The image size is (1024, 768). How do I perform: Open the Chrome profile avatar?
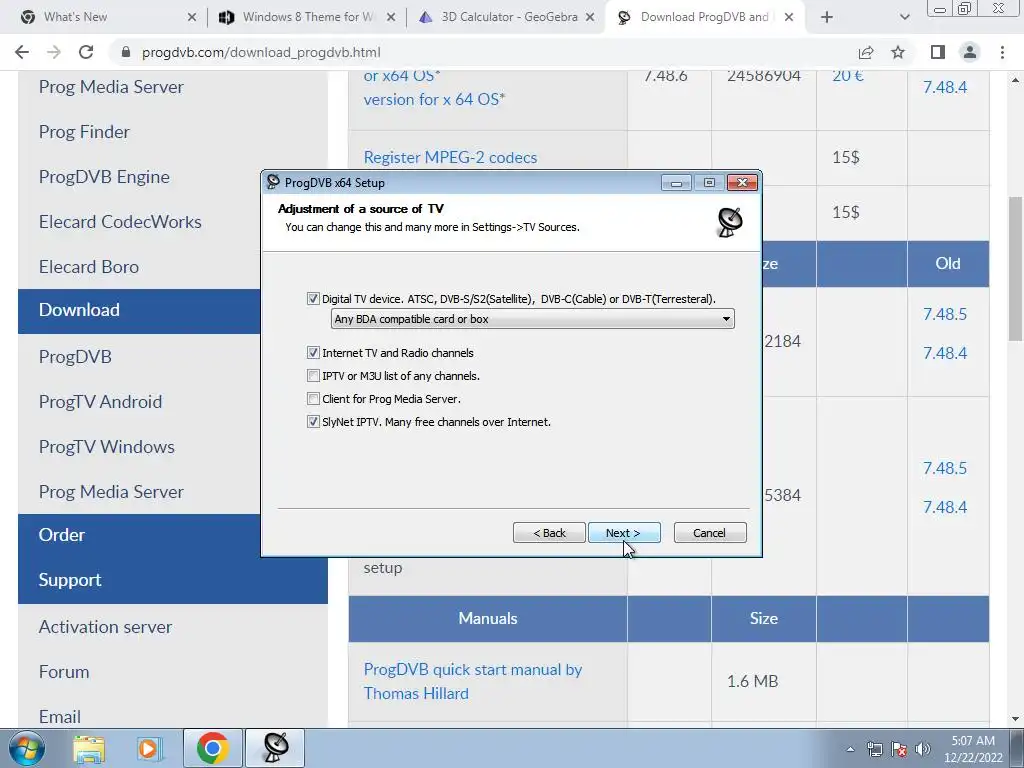coord(970,52)
